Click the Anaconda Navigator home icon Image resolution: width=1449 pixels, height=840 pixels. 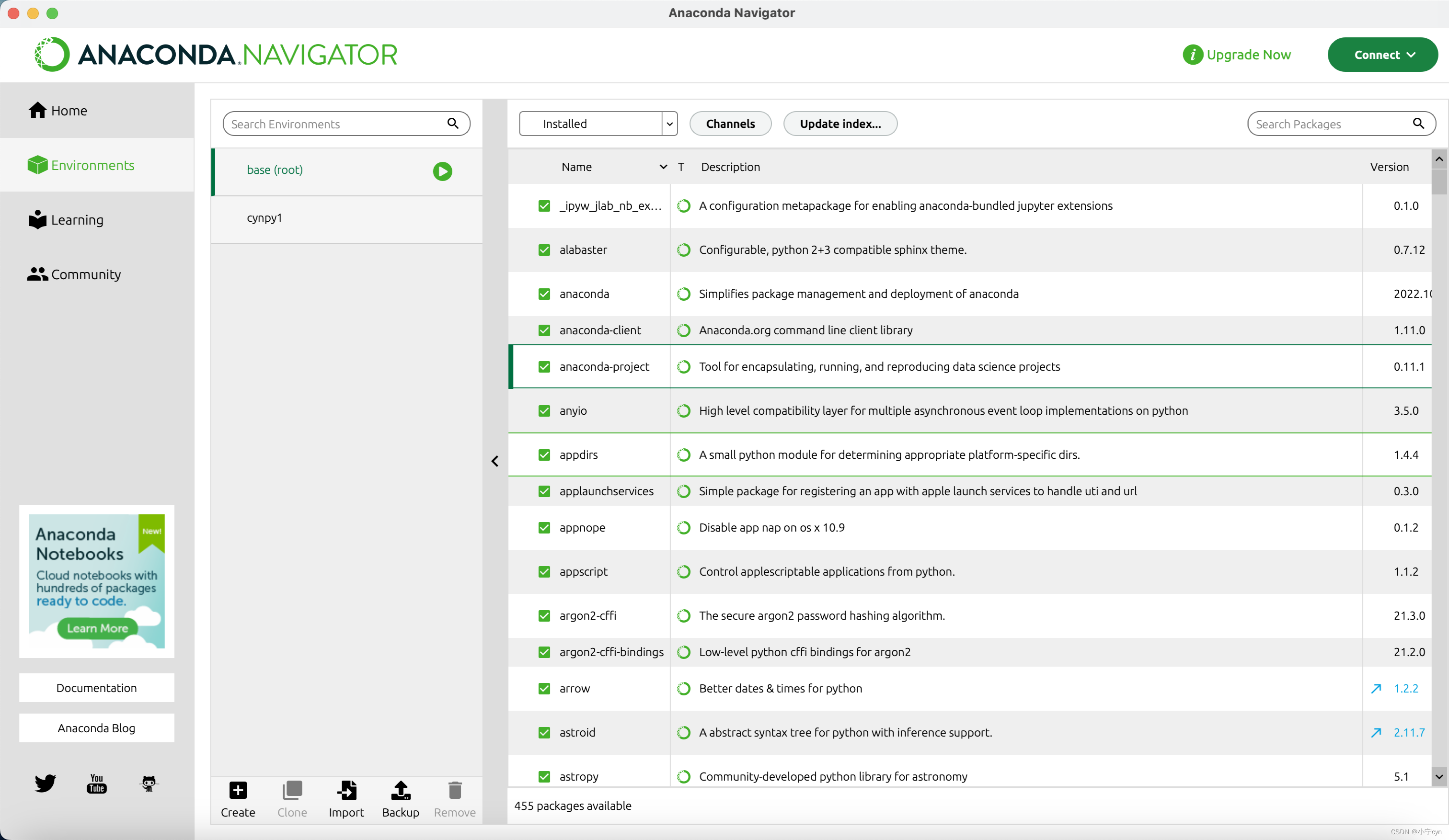37,110
